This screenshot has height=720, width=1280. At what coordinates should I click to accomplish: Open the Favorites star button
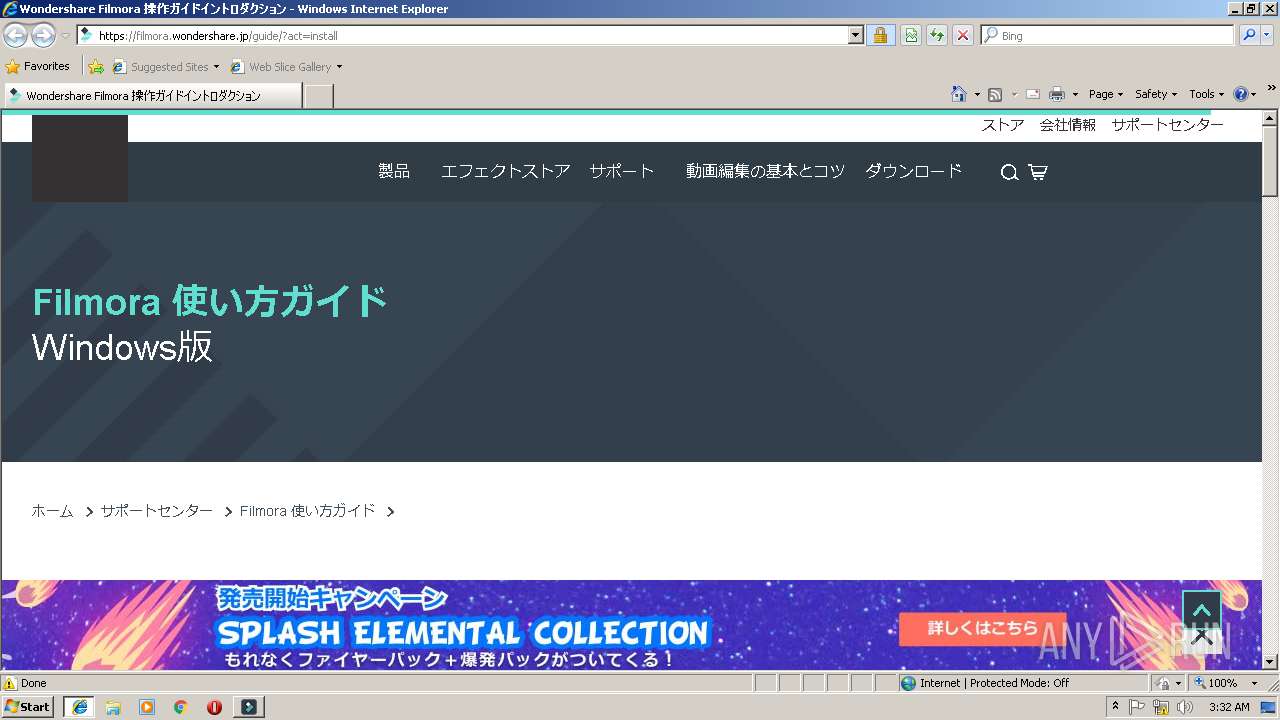coord(38,66)
